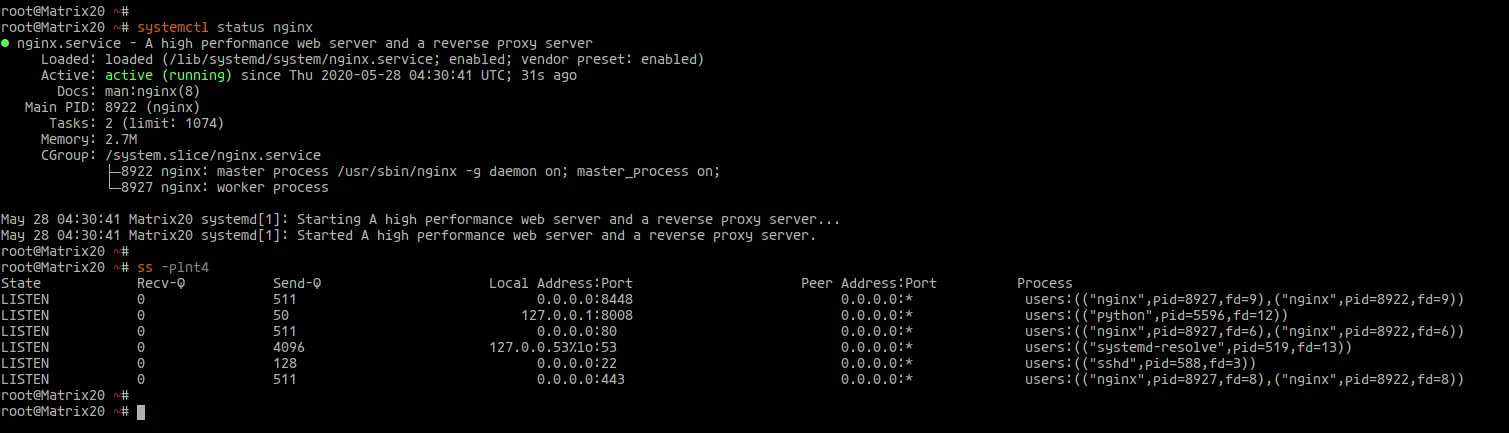Click the 'Local Address:Port' column header
Viewport: 1509px width, 433px height.
pos(560,283)
